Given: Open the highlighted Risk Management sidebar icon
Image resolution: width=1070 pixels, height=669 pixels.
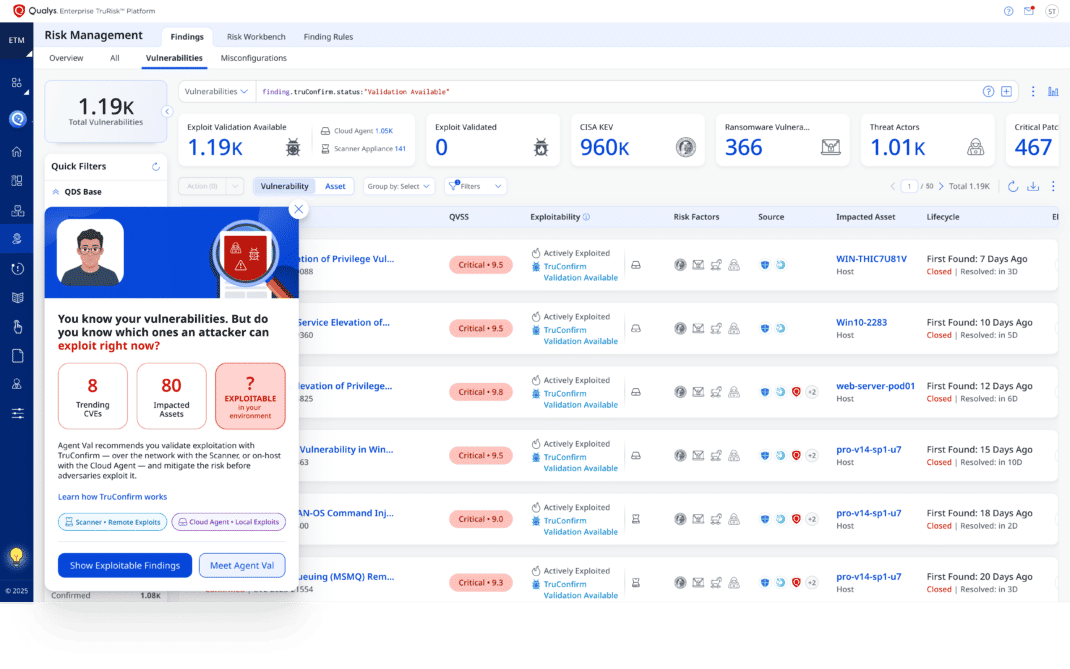Looking at the screenshot, I should (17, 239).
